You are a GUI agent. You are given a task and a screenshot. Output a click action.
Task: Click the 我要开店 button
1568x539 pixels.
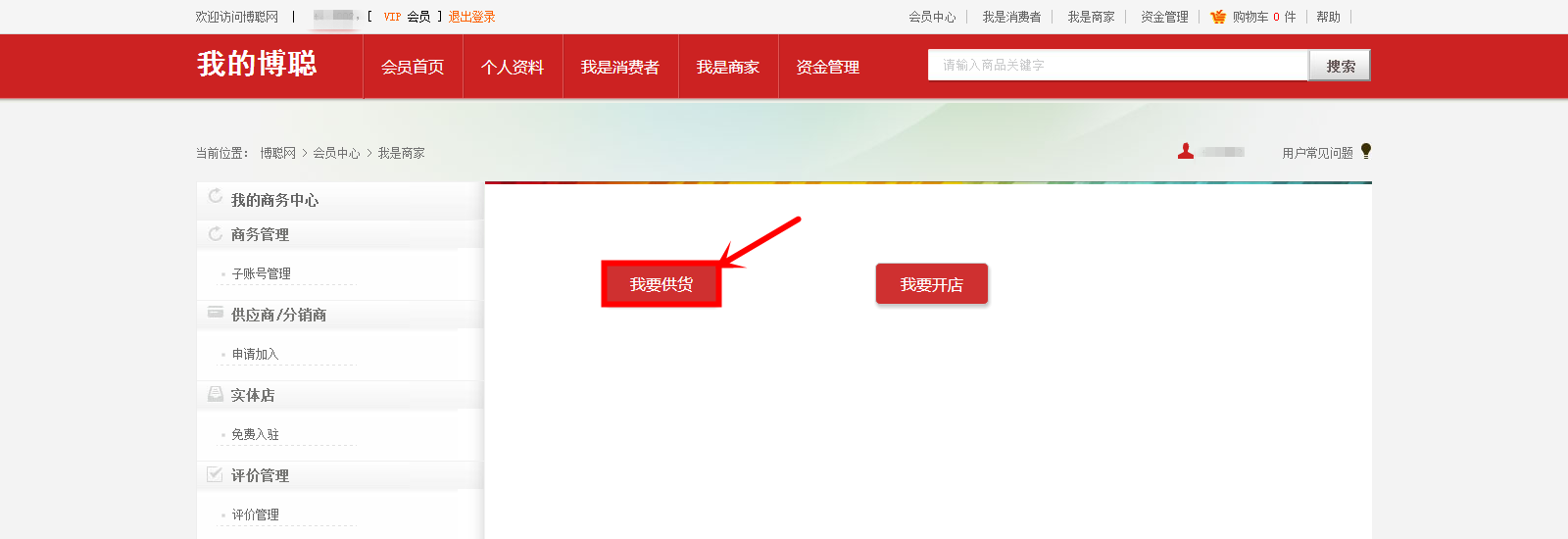(x=932, y=284)
